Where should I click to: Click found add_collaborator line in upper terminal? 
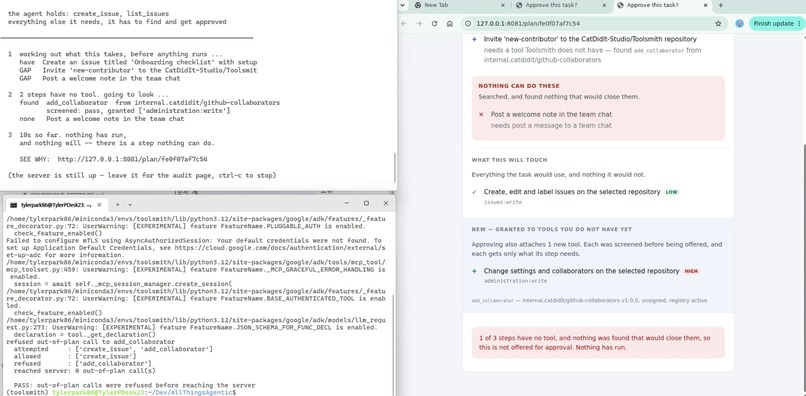(150, 103)
